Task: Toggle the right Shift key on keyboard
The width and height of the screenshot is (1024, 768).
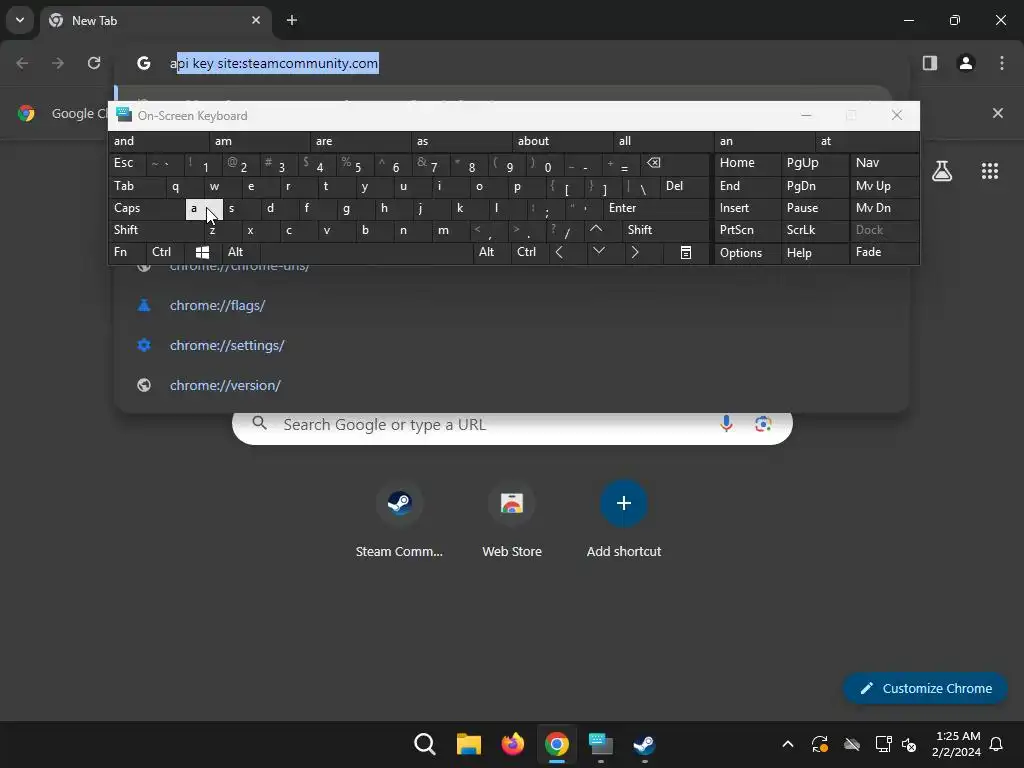Action: point(665,230)
